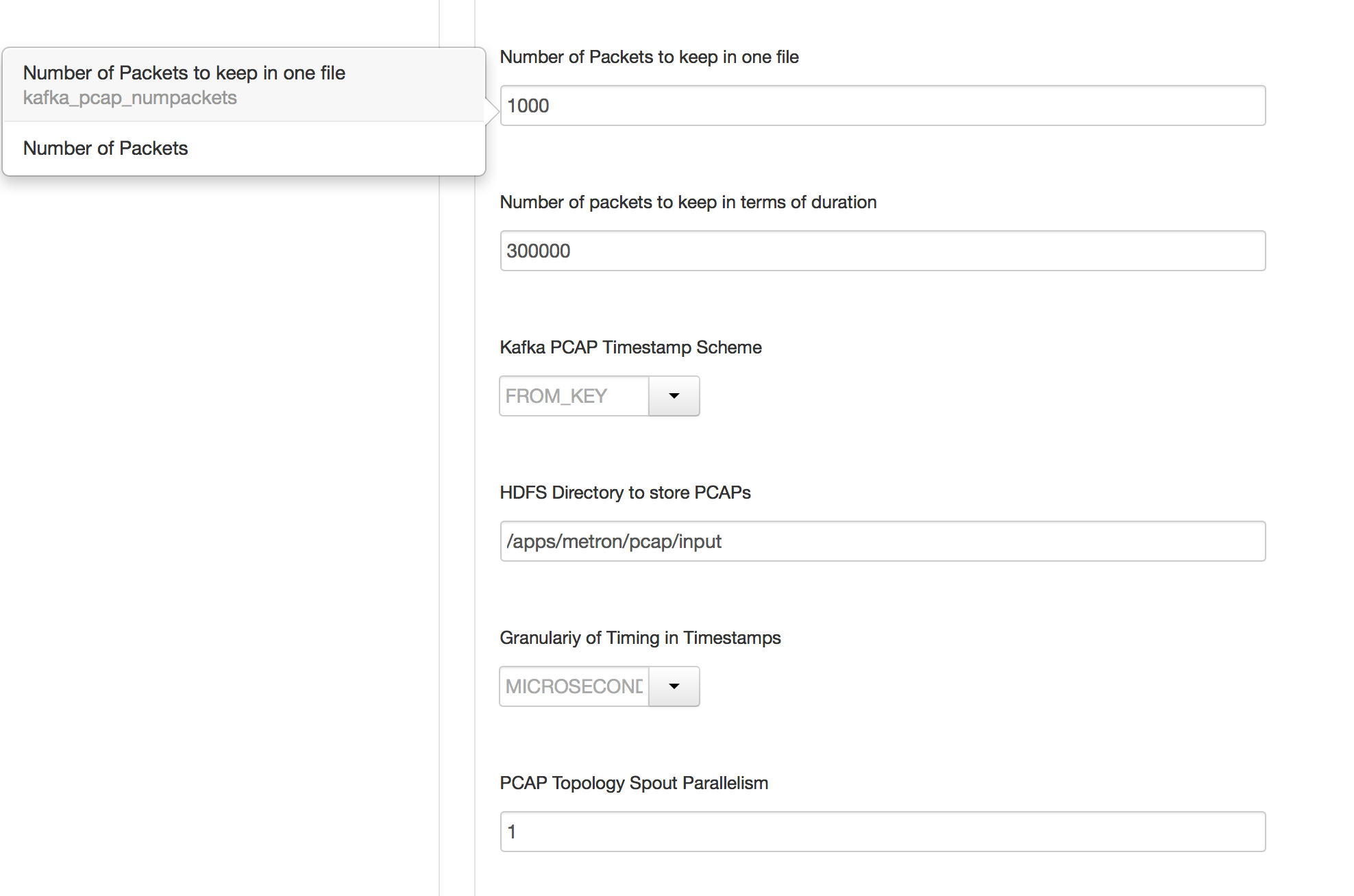Open the Kafka PCAP Timestamp Scheme dropdown arrow
The height and width of the screenshot is (896, 1354).
tap(674, 396)
